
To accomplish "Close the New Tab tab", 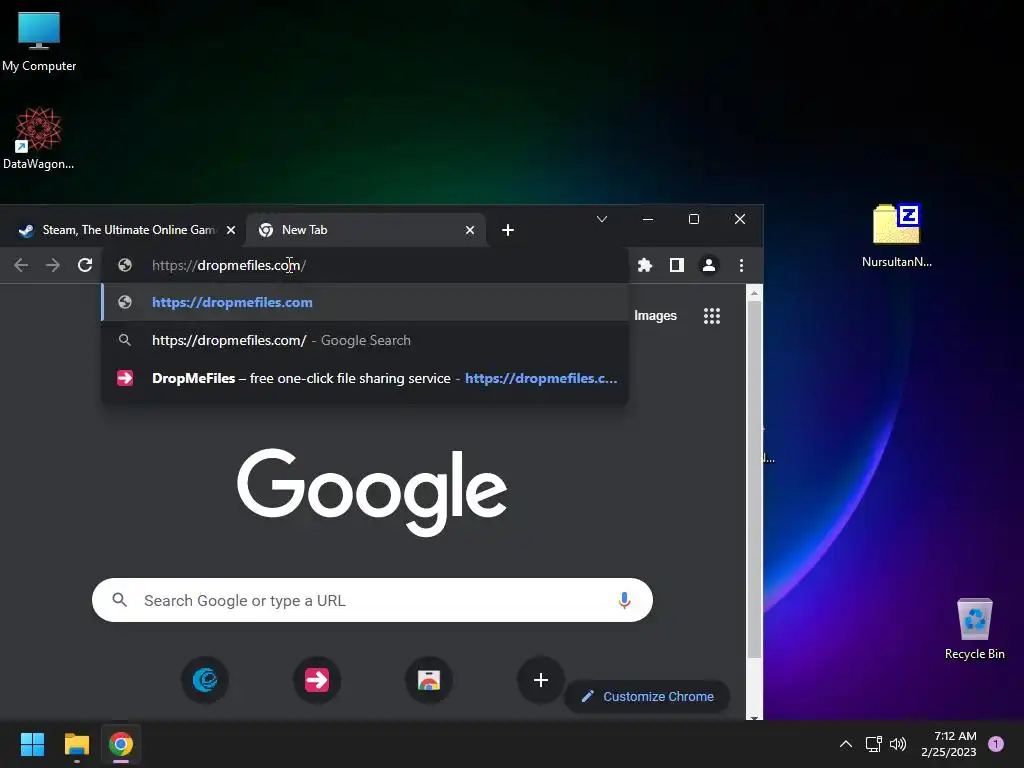I will (x=470, y=230).
